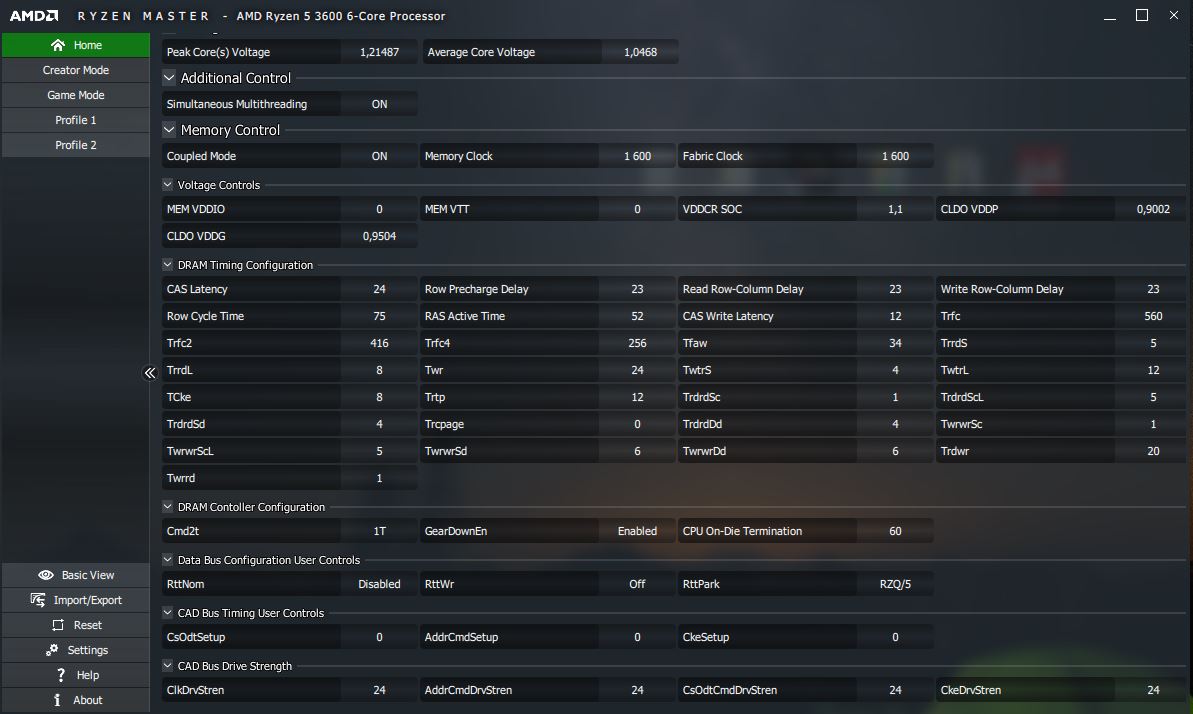Click the Trfc4 value 256
The image size is (1193, 714).
637,343
